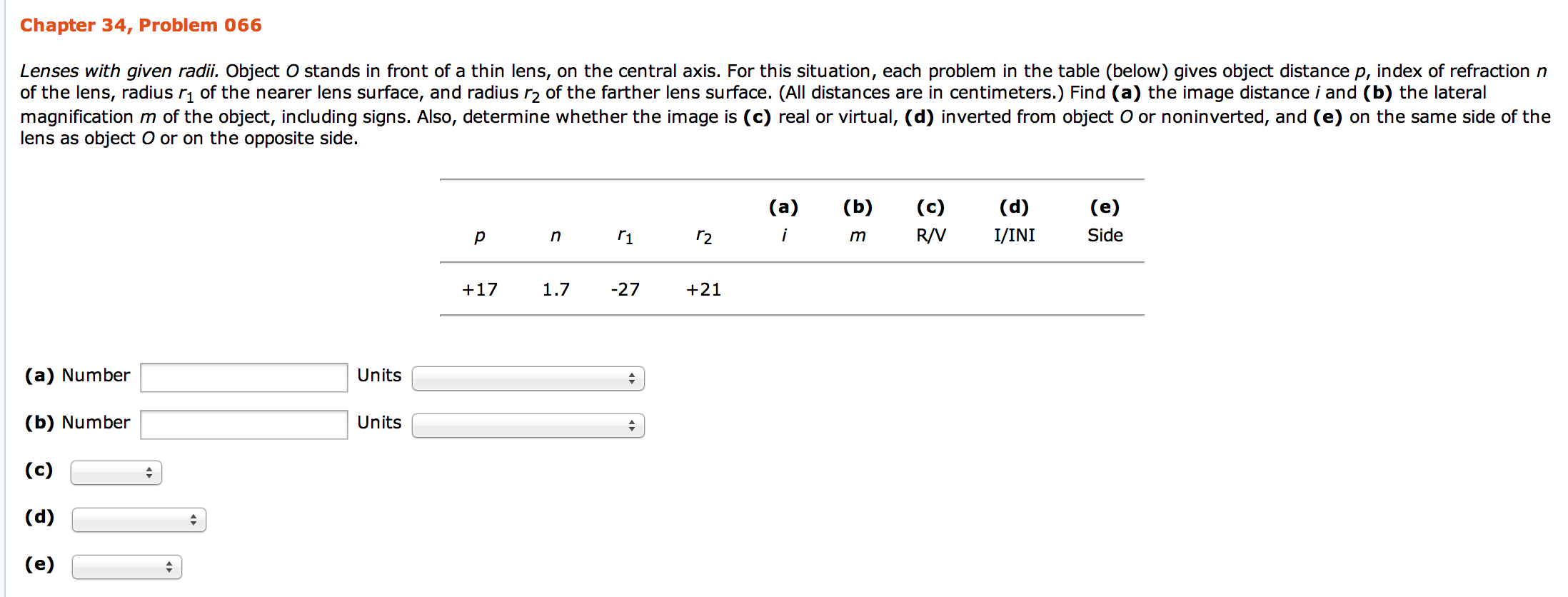Open the part (c) real/virtual dropdown
Screen dimensions: 1568x597
[x=116, y=473]
